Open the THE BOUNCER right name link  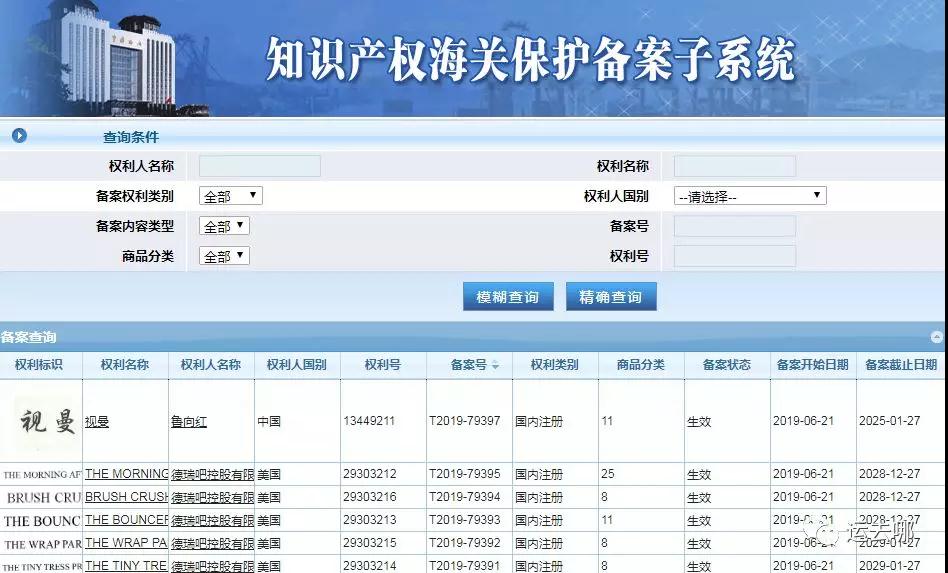[126, 520]
